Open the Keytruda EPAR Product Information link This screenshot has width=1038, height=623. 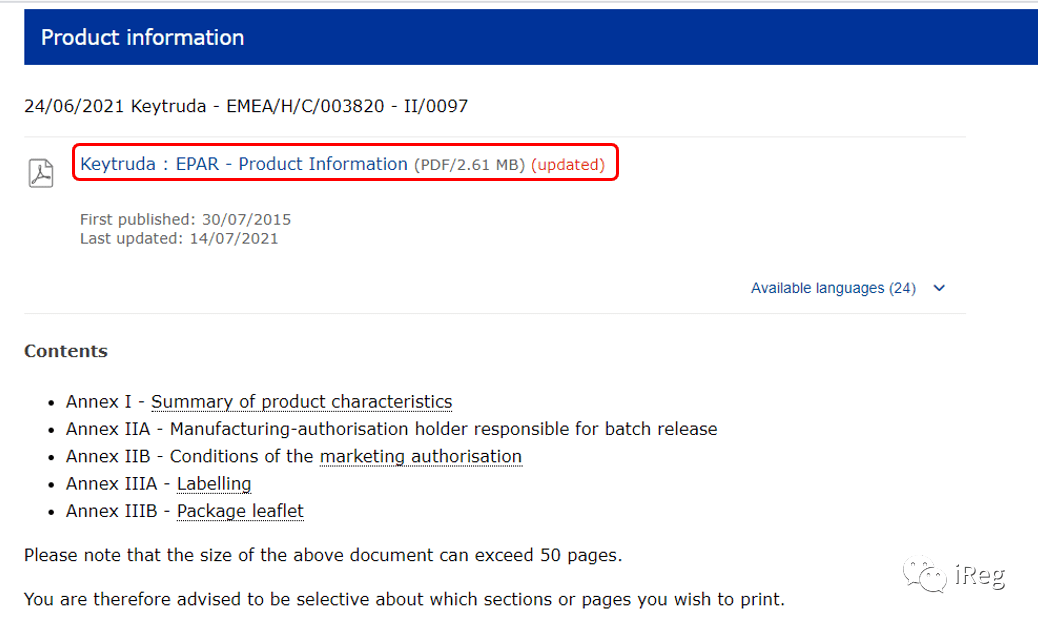click(x=244, y=164)
